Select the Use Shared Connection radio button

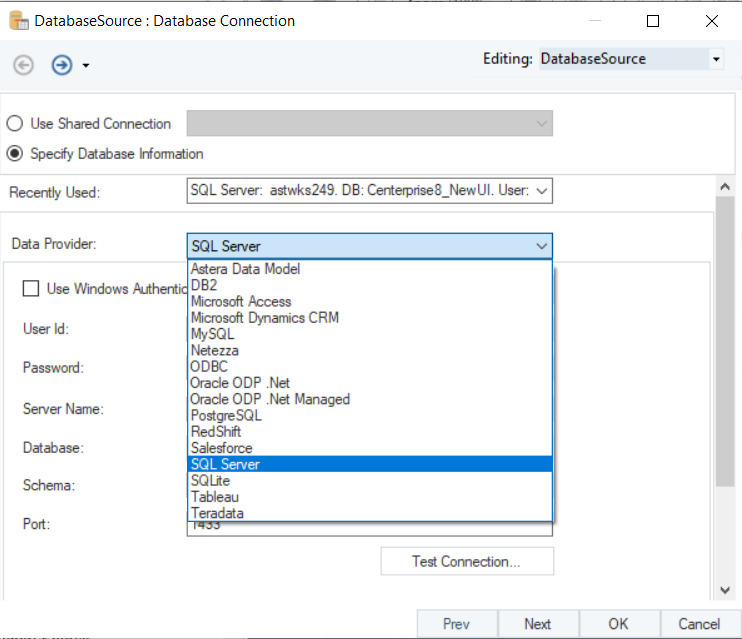click(x=15, y=124)
